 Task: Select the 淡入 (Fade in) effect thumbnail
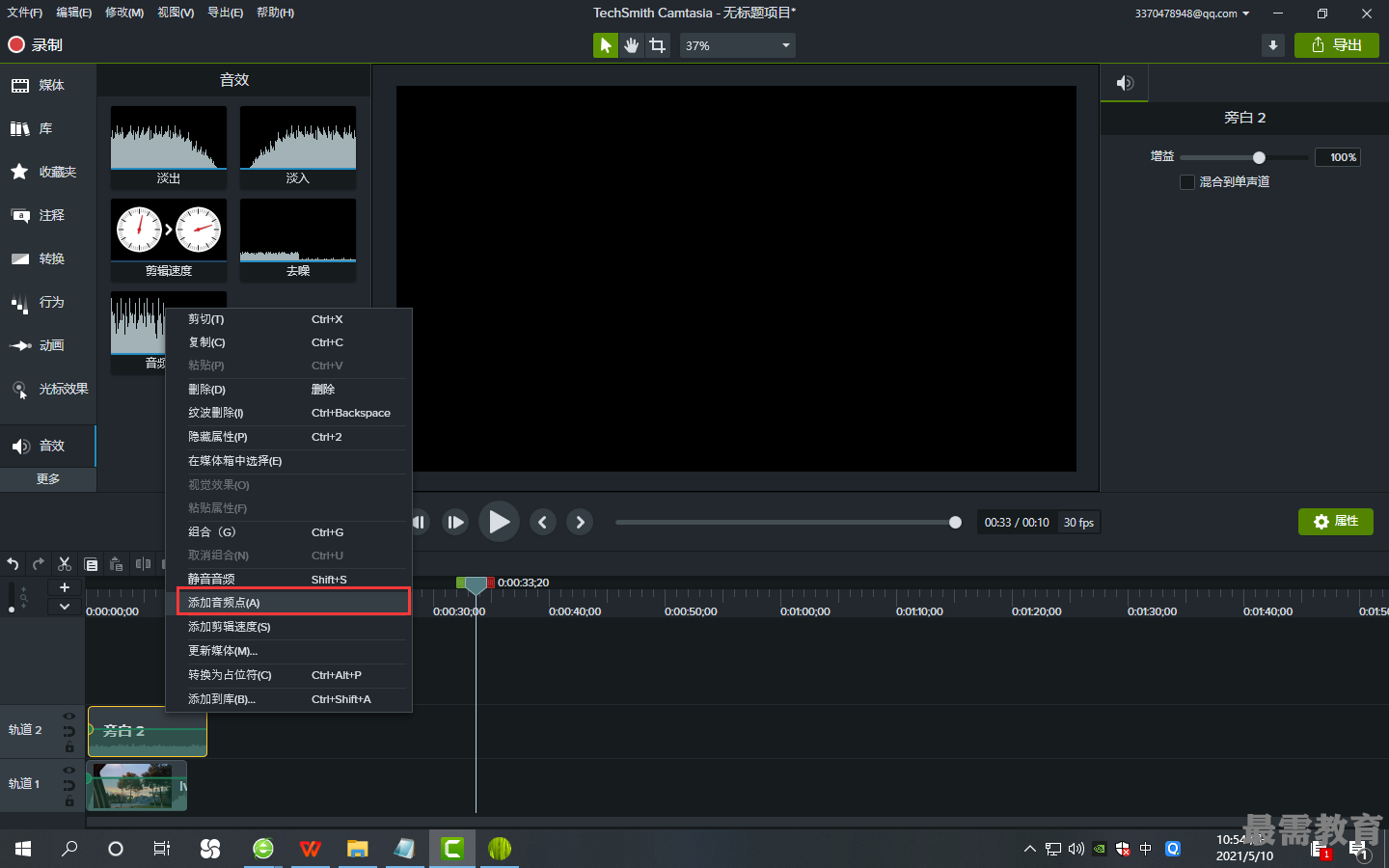coord(298,147)
